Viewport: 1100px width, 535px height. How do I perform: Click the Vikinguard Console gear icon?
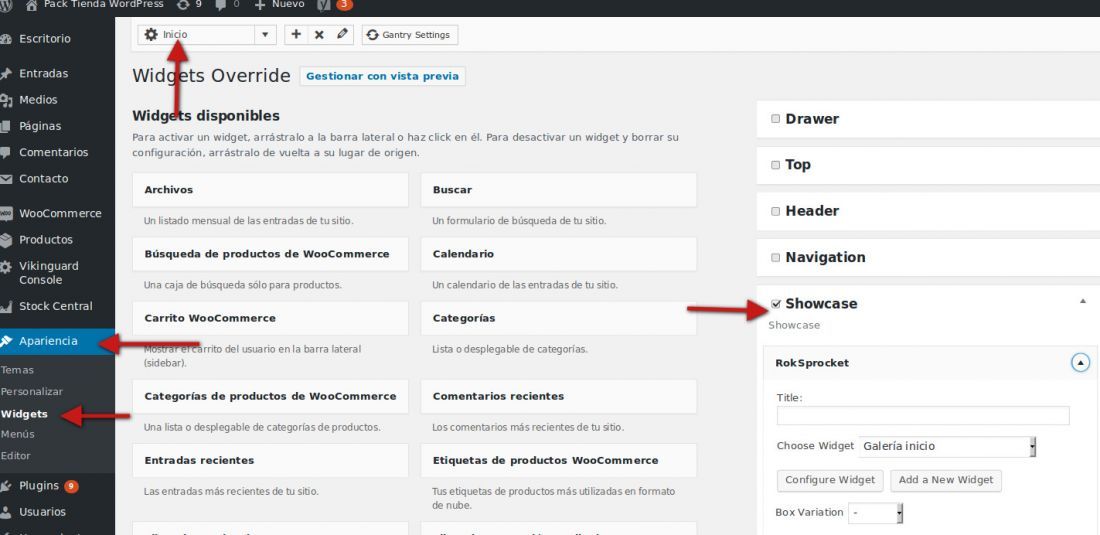pos(6,266)
